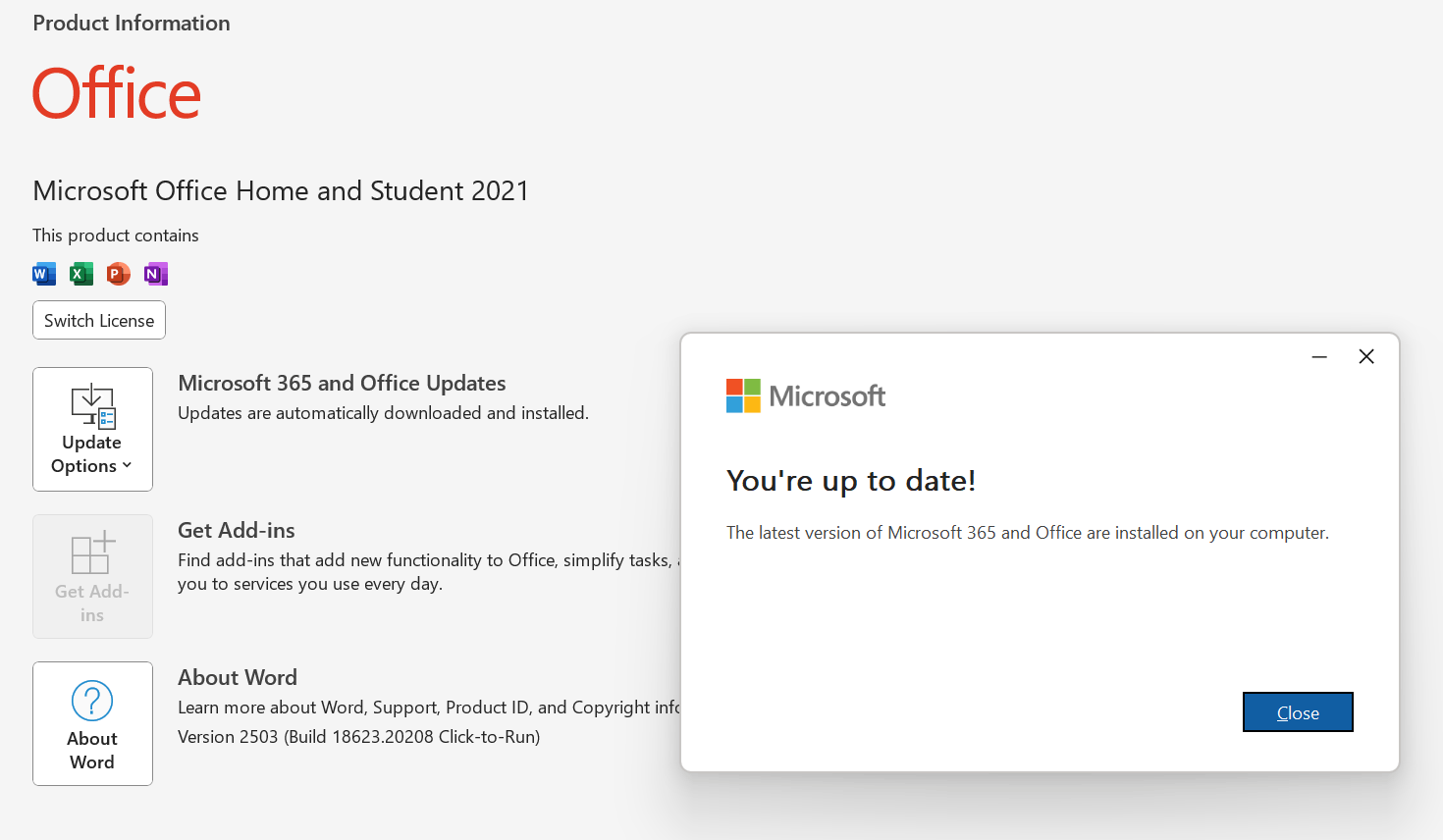
Task: Close the update dialog with Close button
Action: [x=1298, y=712]
